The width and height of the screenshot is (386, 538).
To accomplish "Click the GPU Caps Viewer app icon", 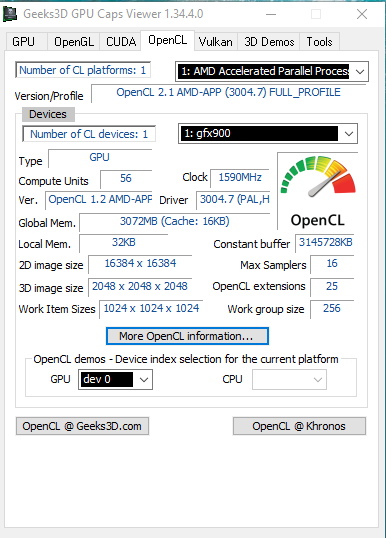I will tap(10, 14).
